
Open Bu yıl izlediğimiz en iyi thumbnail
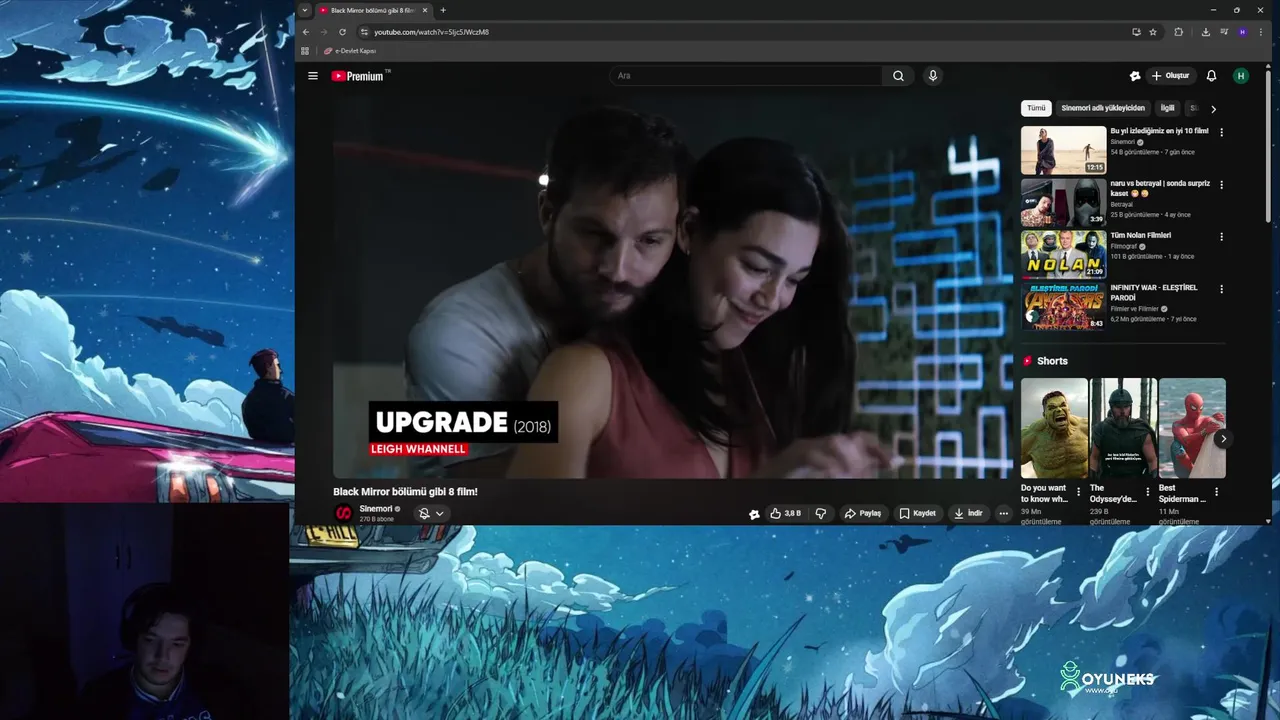tap(1063, 150)
